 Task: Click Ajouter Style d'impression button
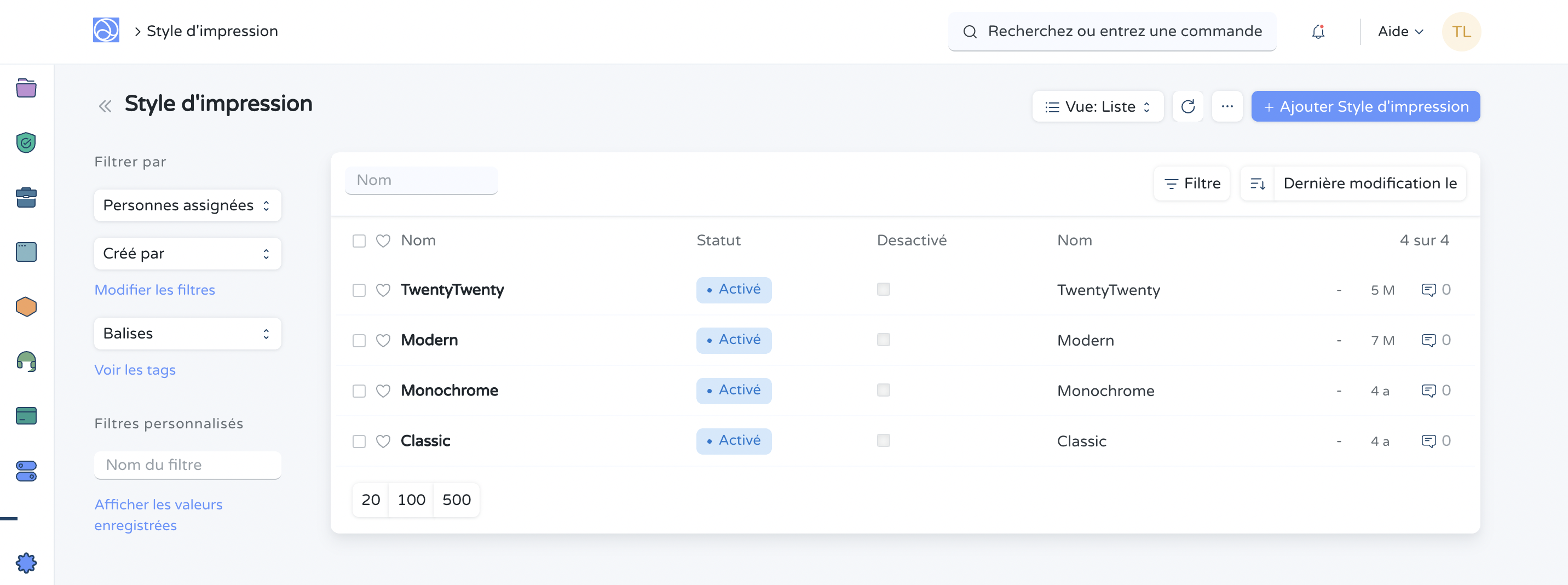[1365, 106]
